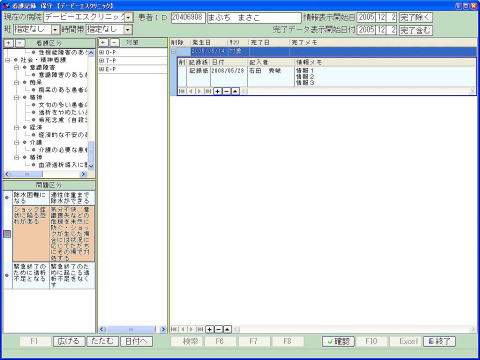The image size is (480, 360).
Task: Click the 広げる expand button
Action: pos(69,341)
